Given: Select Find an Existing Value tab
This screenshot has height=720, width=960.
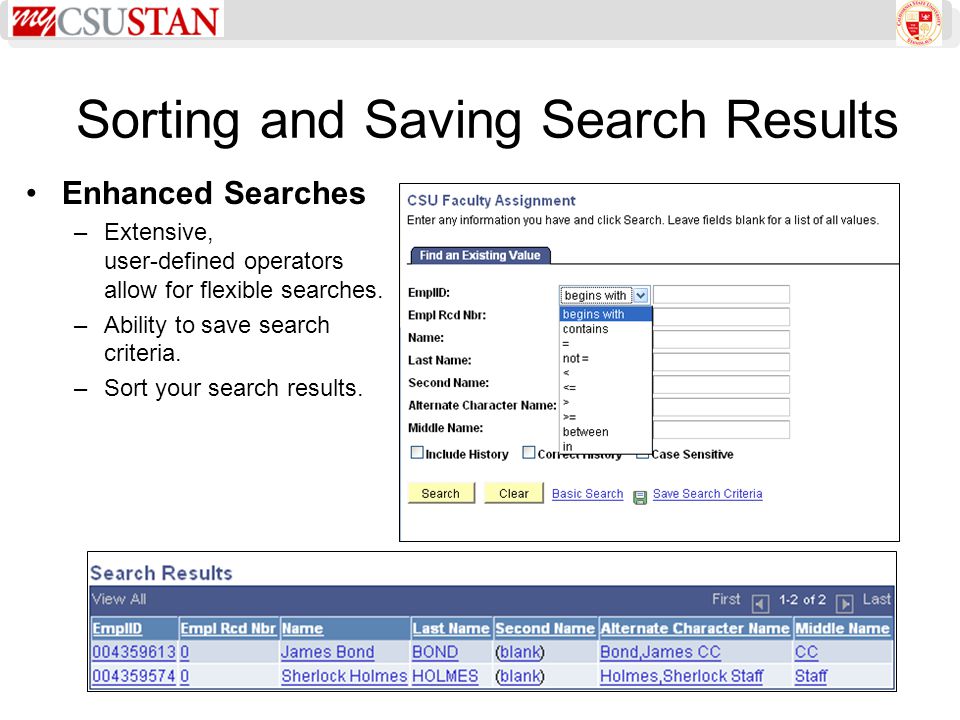Looking at the screenshot, I should [x=480, y=255].
